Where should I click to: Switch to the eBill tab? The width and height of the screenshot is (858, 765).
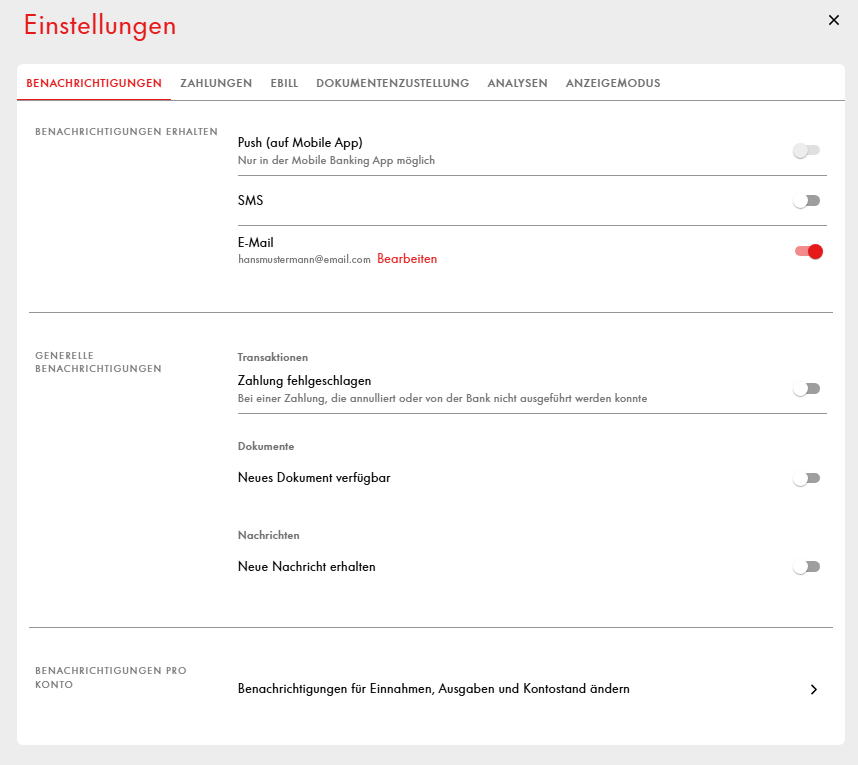tap(284, 83)
